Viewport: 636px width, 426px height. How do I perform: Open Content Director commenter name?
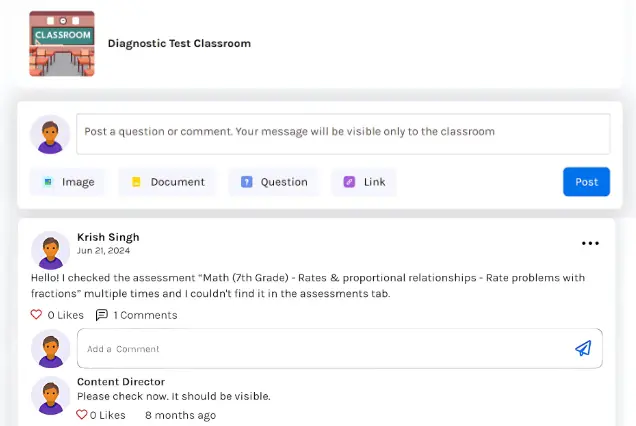point(121,382)
